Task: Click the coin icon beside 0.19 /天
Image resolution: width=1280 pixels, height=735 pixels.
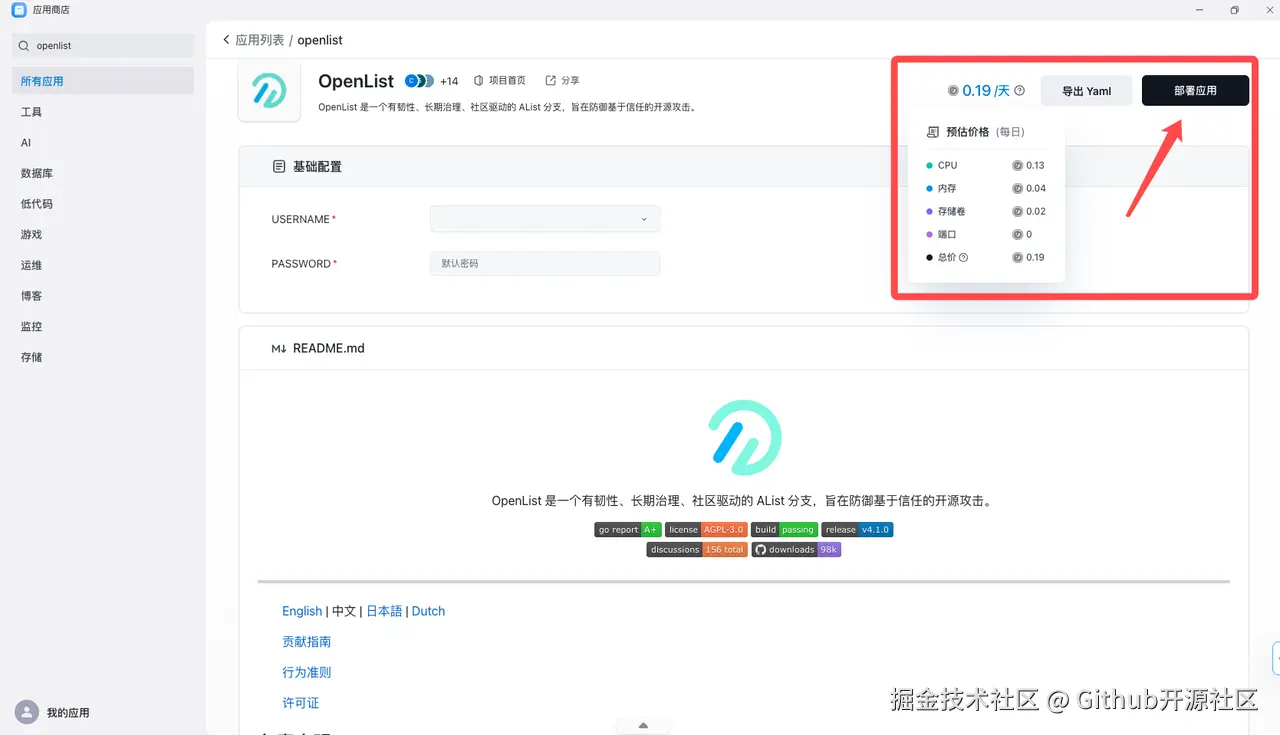Action: (x=953, y=91)
